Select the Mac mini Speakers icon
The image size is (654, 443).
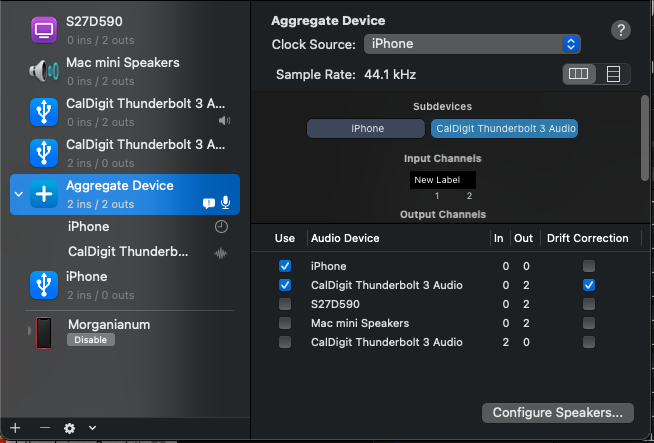[x=44, y=71]
